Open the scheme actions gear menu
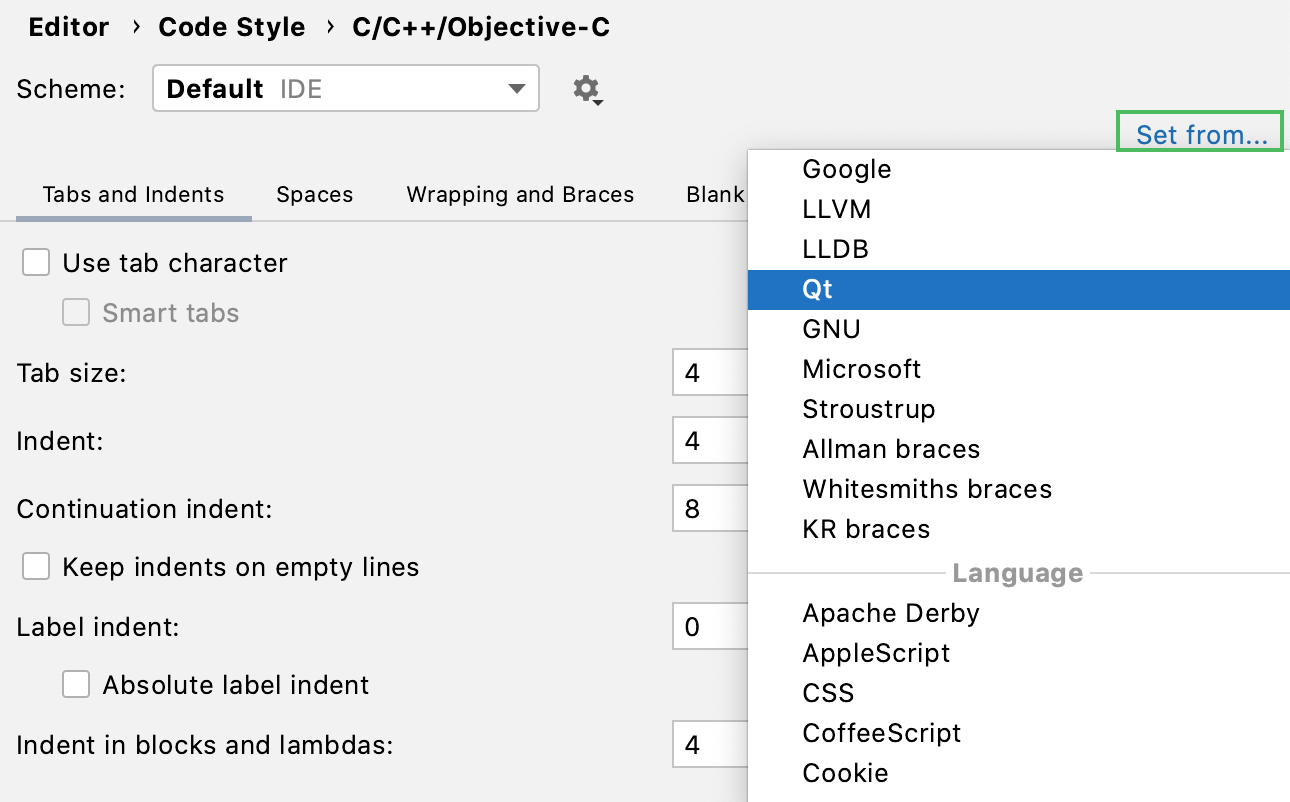Viewport: 1290px width, 802px height. (587, 89)
